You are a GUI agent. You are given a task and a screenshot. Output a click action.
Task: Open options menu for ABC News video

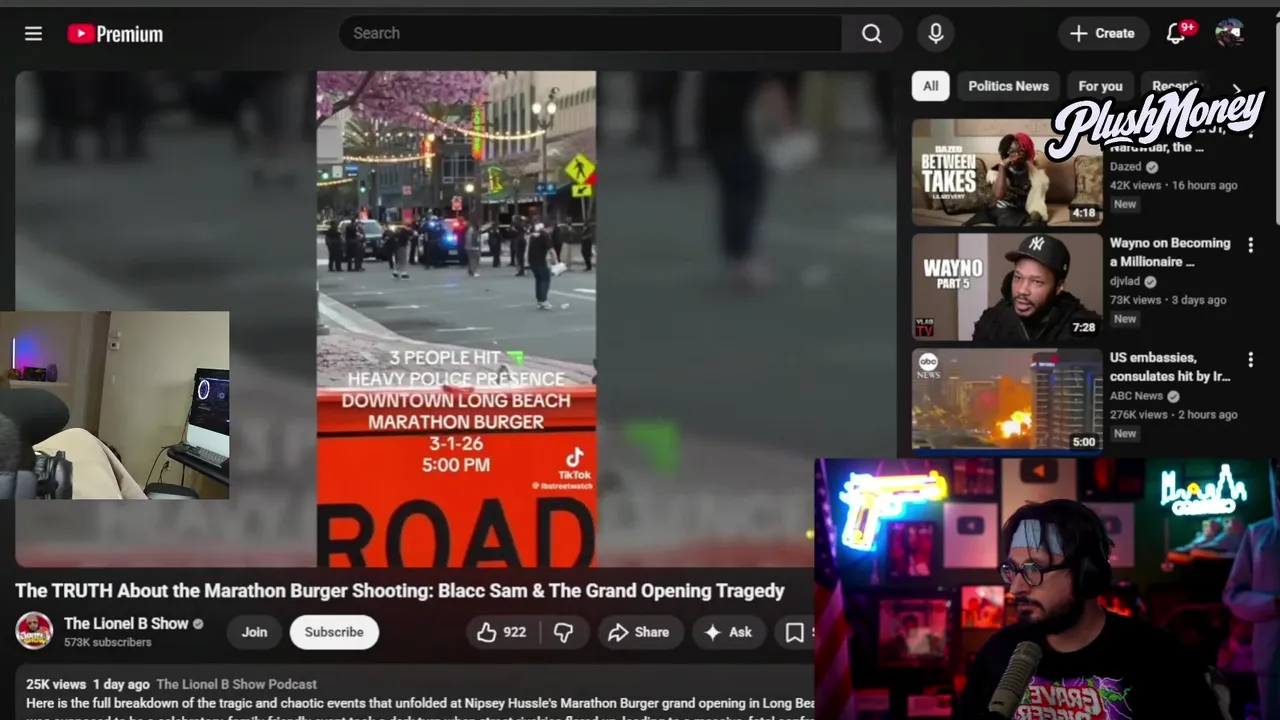click(1250, 360)
